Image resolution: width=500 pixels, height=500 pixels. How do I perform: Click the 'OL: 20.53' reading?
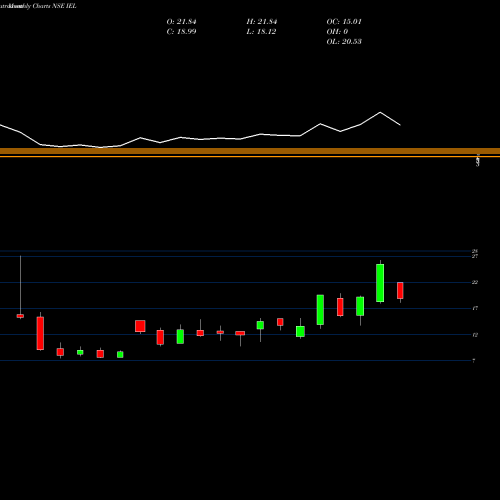click(x=344, y=42)
